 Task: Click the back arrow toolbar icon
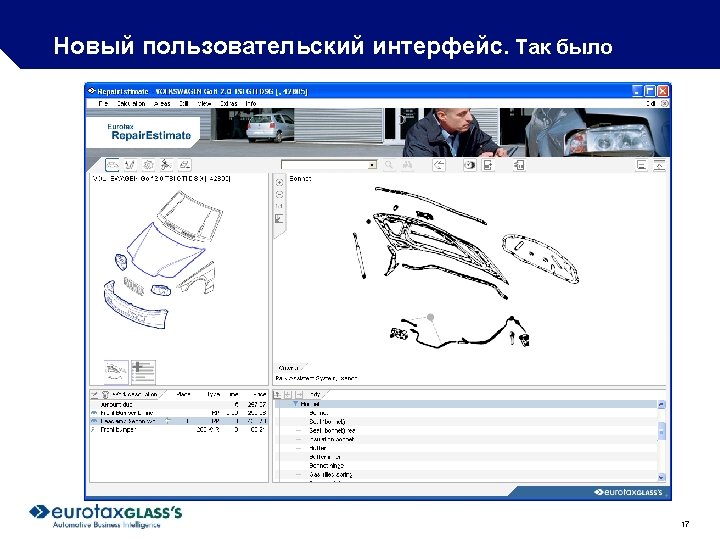[439, 165]
